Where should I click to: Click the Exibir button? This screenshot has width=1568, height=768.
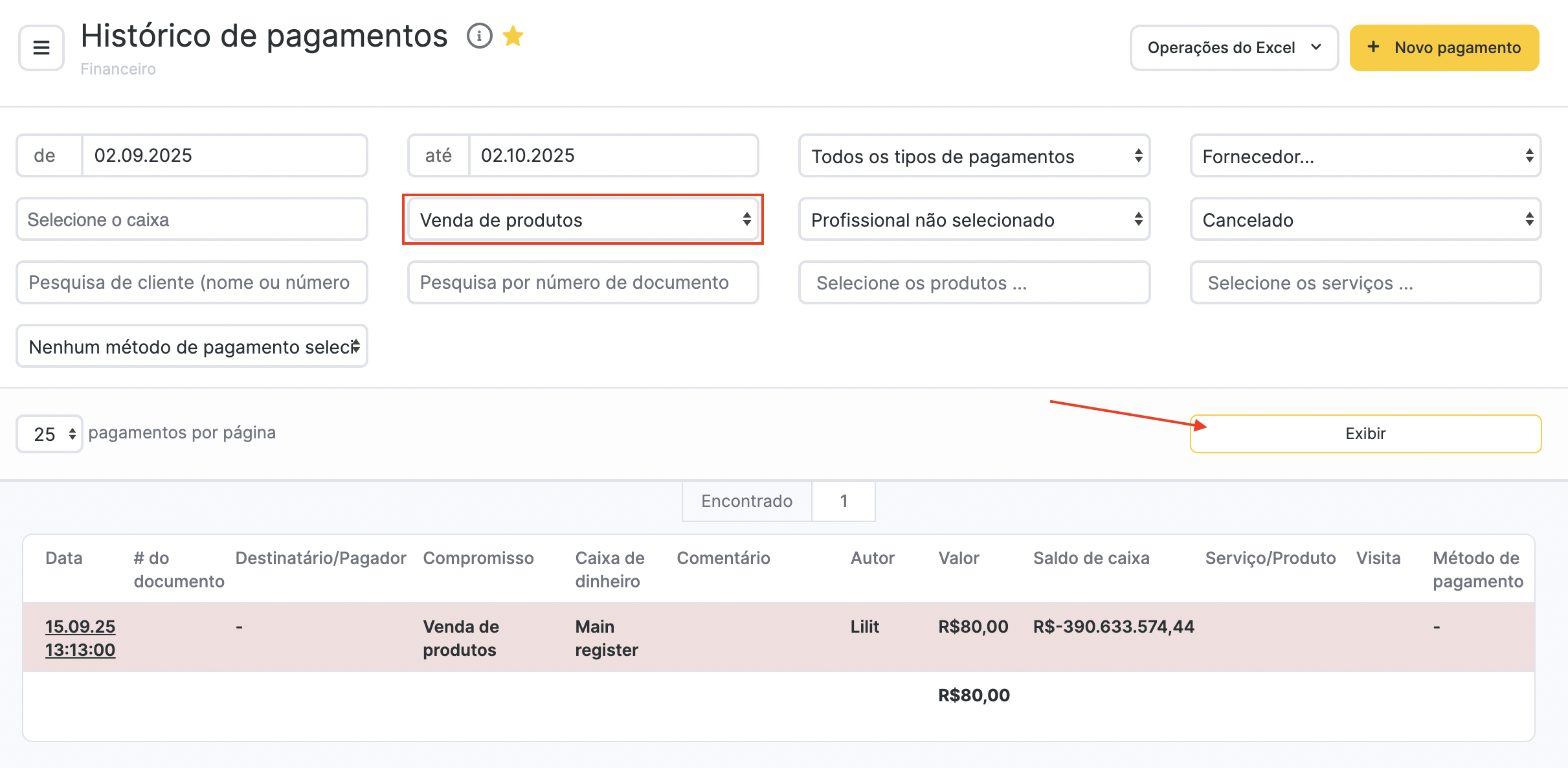click(1365, 434)
